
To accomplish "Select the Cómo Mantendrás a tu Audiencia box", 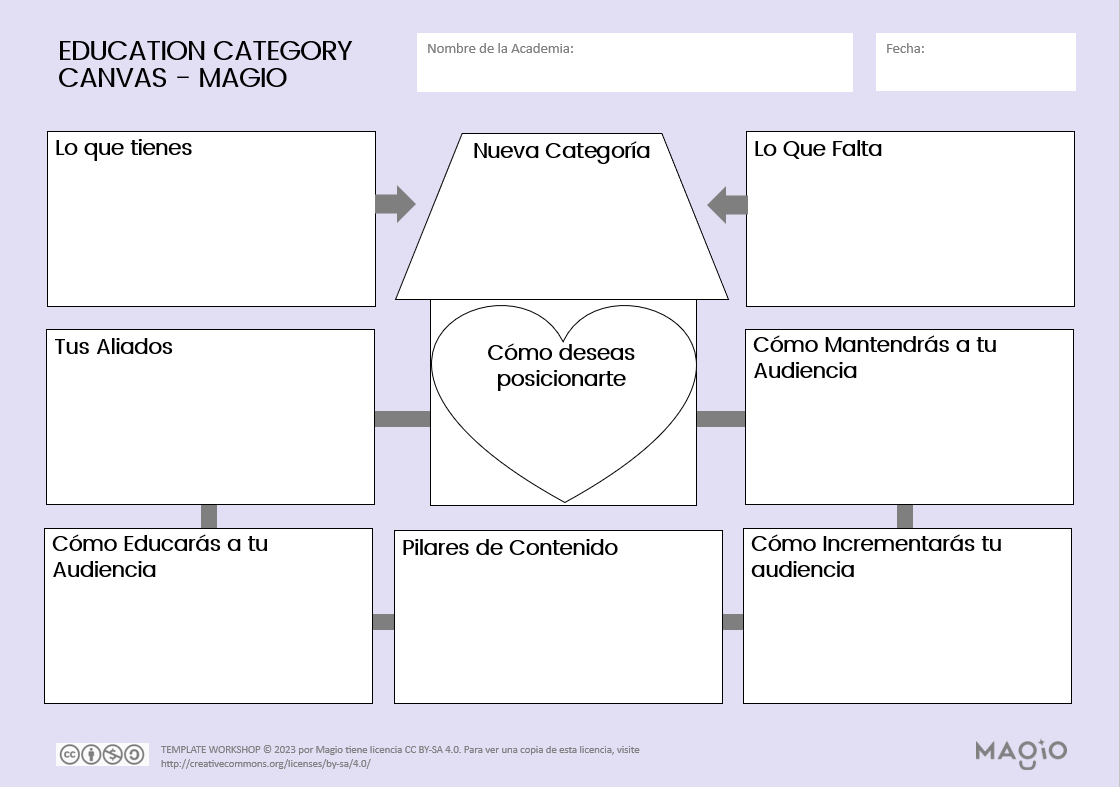I will tap(910, 417).
